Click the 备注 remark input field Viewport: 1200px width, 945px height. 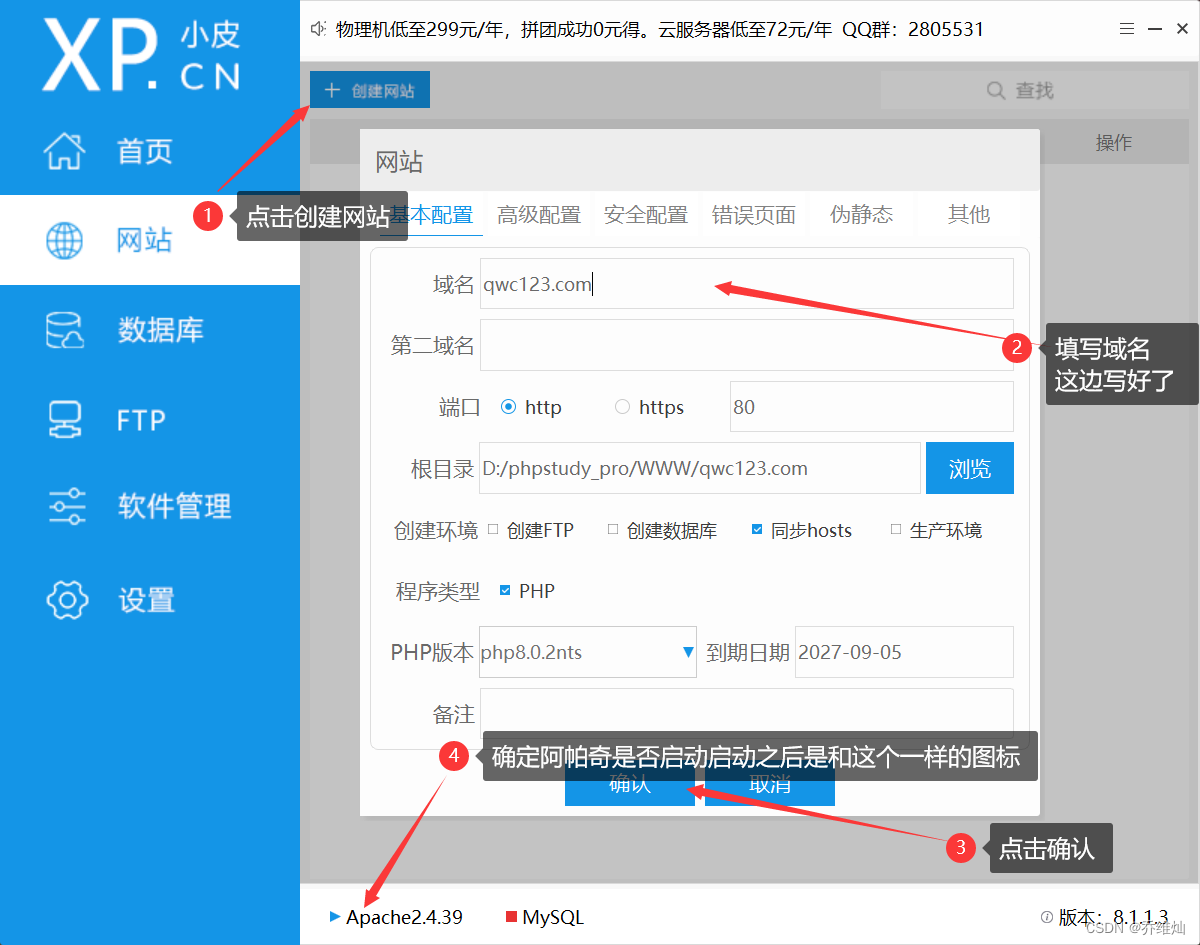[747, 712]
